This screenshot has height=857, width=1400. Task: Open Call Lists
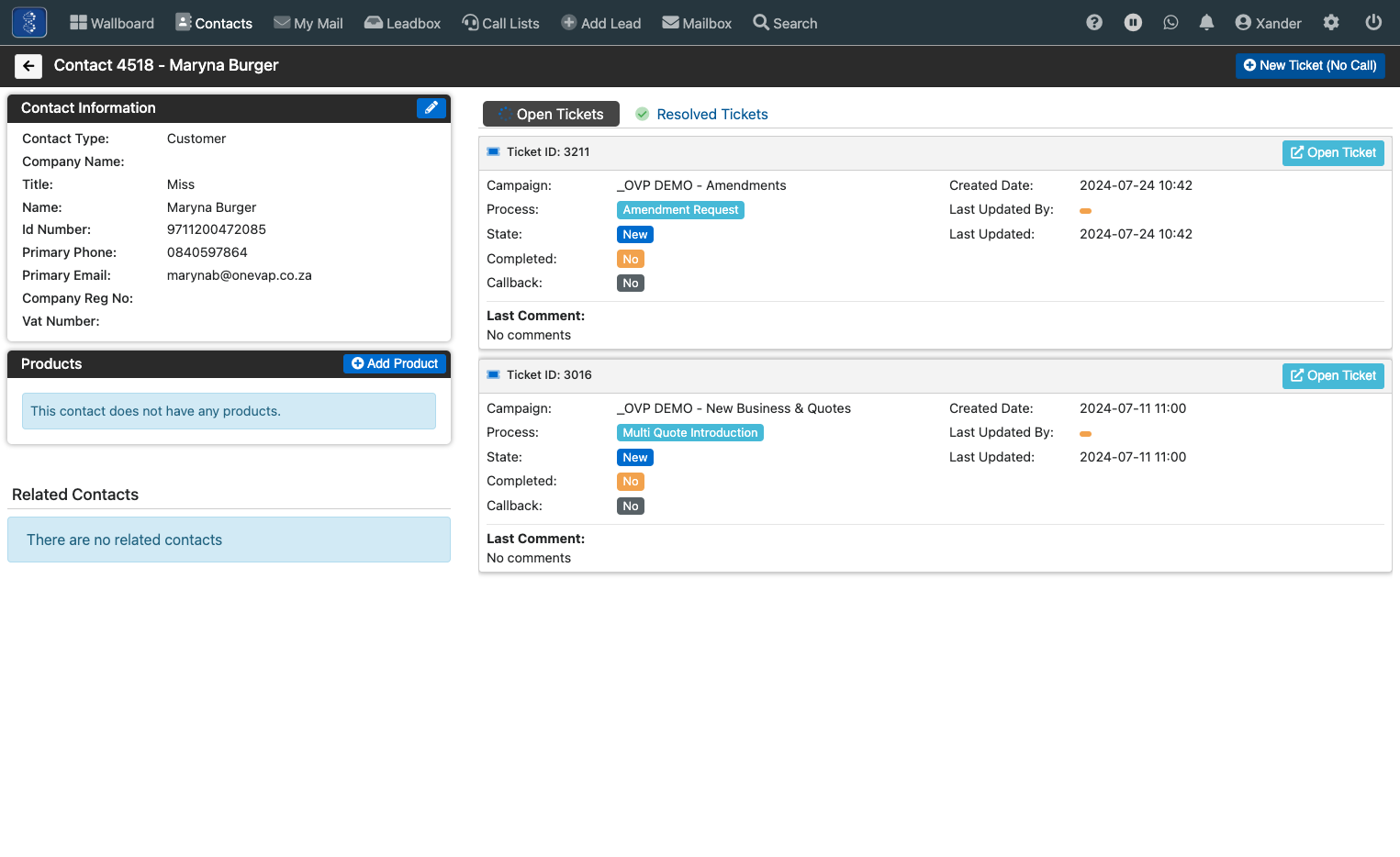click(501, 23)
